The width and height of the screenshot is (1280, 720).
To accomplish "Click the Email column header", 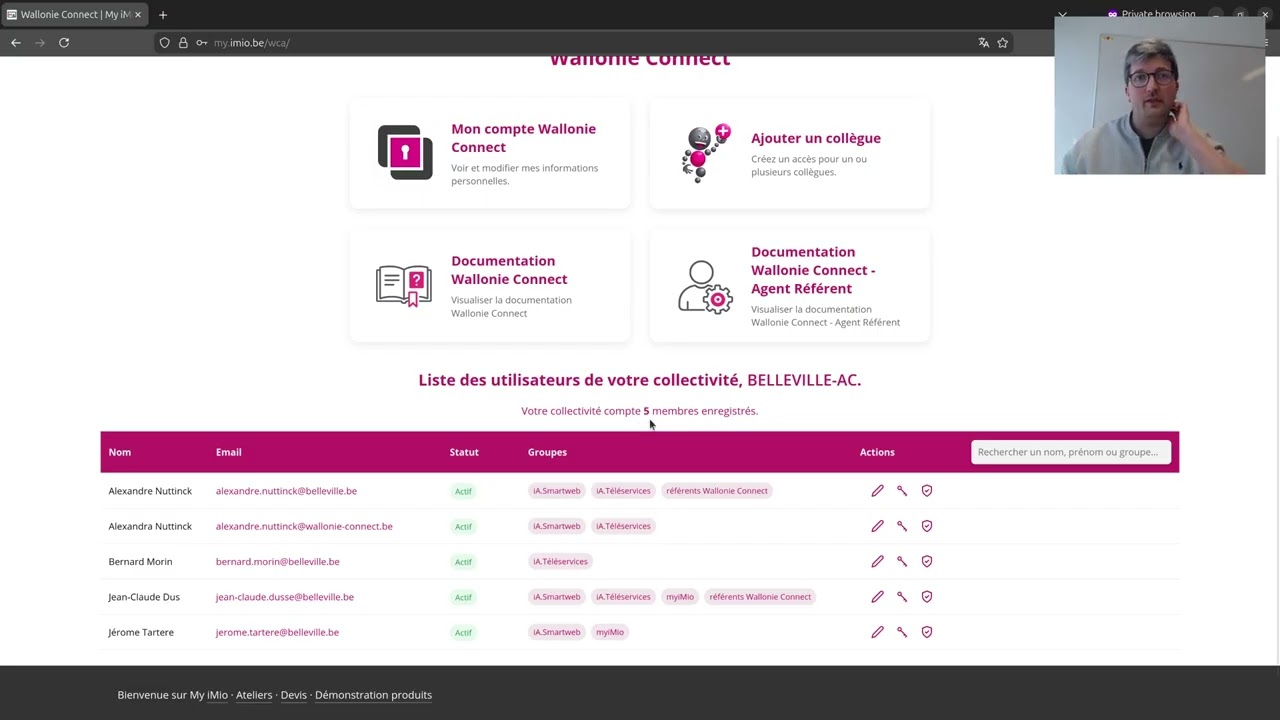I will pos(229,452).
